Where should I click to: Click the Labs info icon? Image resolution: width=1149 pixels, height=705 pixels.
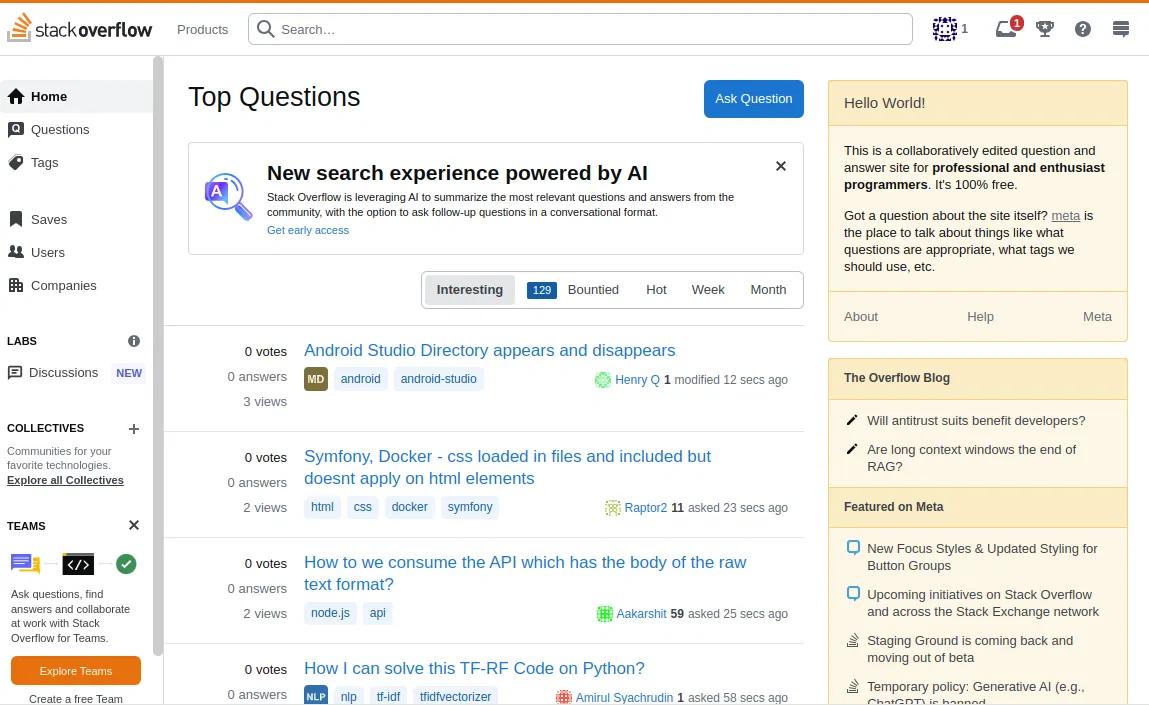point(134,341)
